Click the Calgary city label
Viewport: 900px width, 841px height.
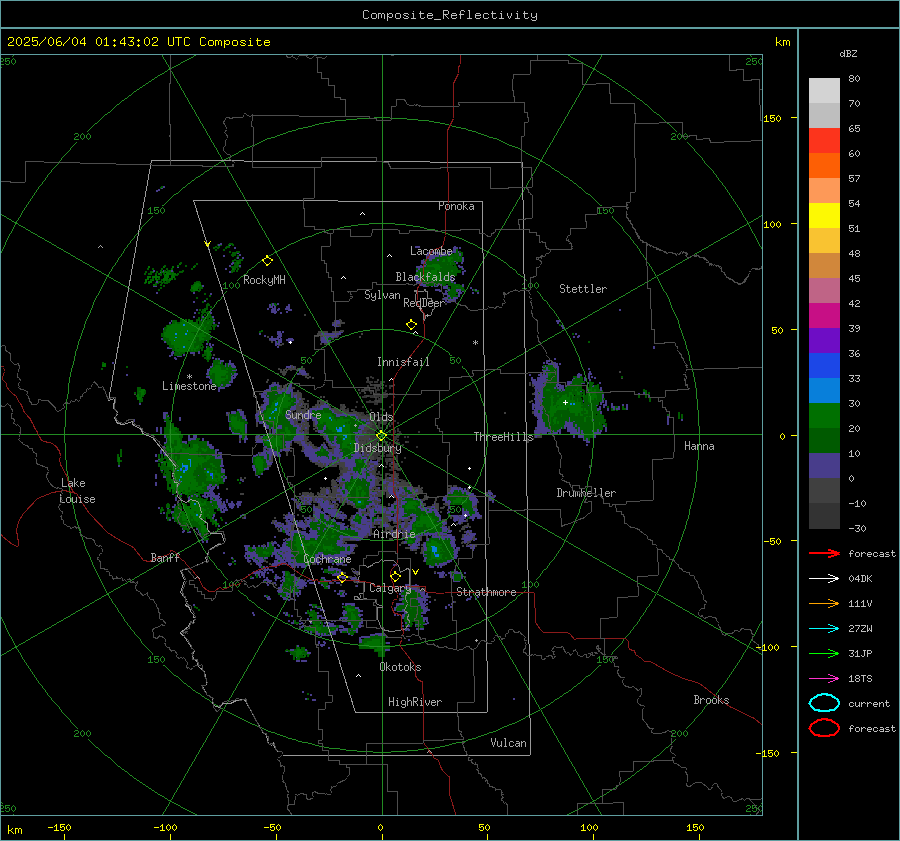pyautogui.click(x=390, y=588)
